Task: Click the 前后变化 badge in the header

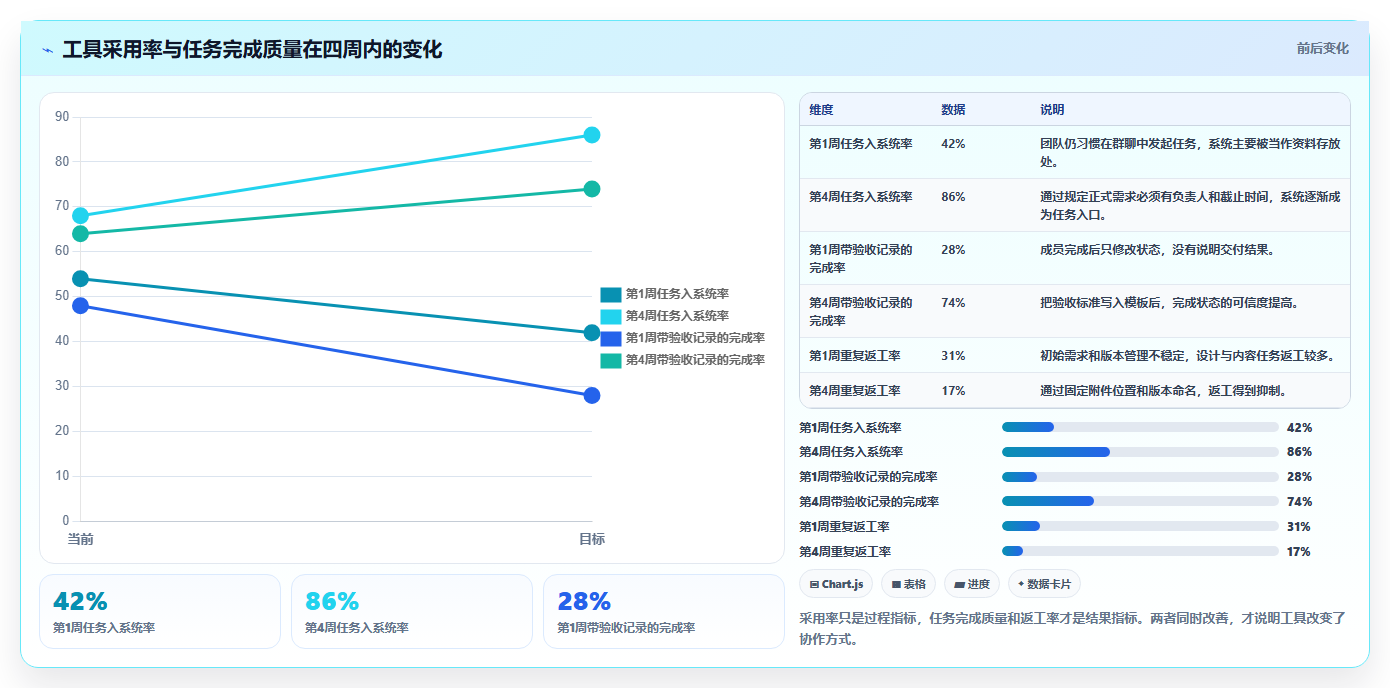Action: pyautogui.click(x=1322, y=48)
